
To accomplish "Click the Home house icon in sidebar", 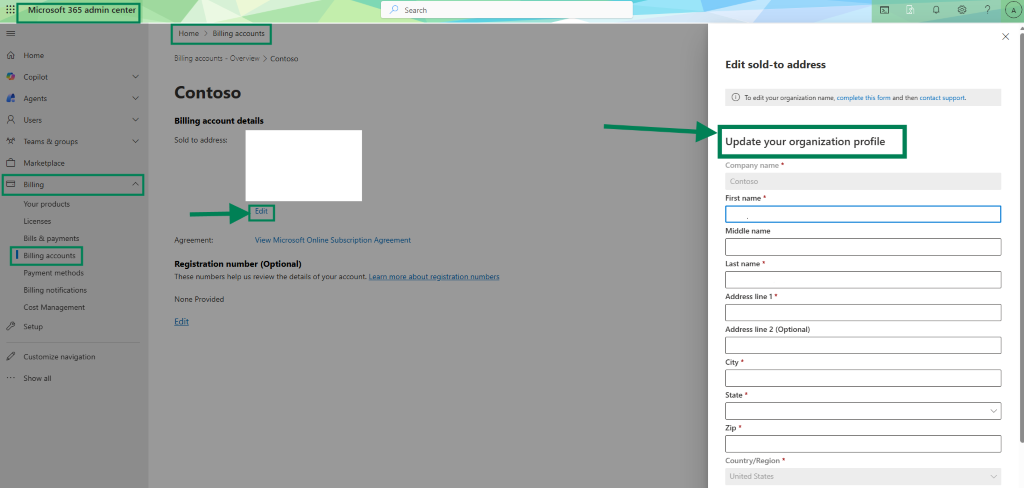I will (10, 56).
